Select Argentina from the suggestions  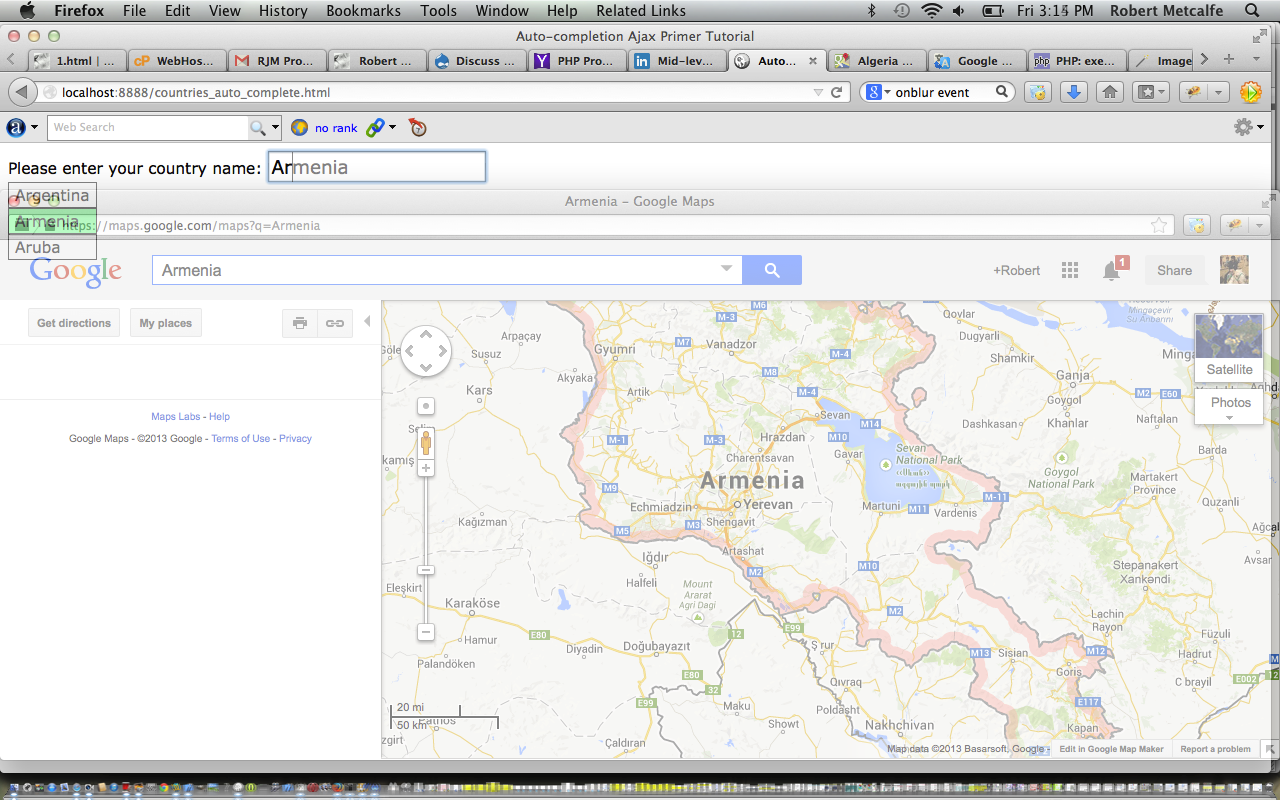tap(52, 195)
